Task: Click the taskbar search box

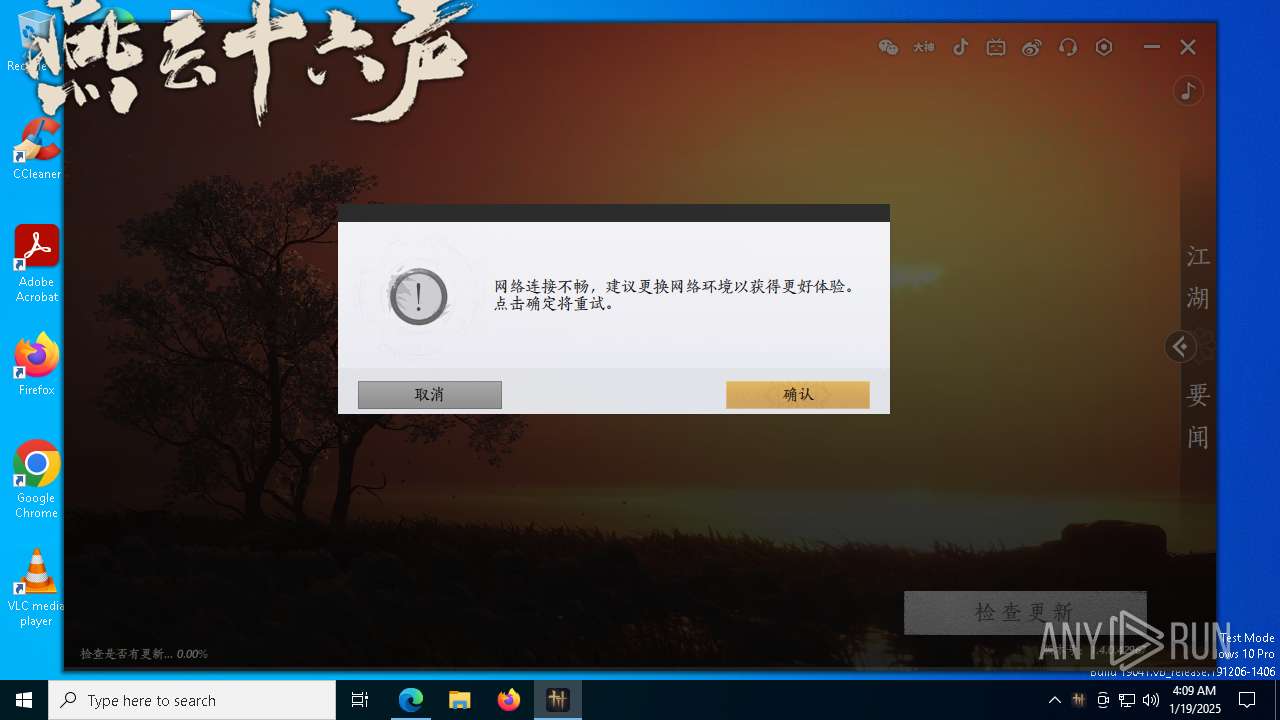Action: [192, 700]
